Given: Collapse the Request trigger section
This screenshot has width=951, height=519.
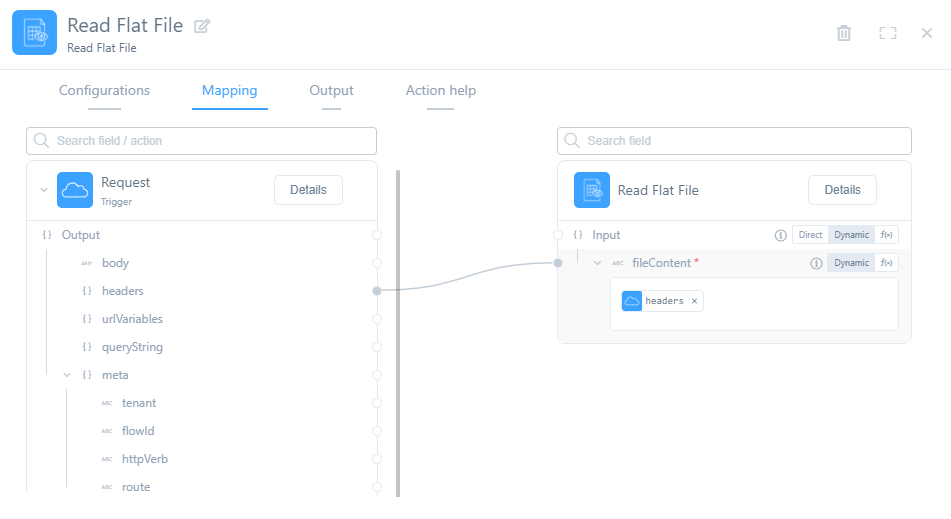Looking at the screenshot, I should (43, 190).
